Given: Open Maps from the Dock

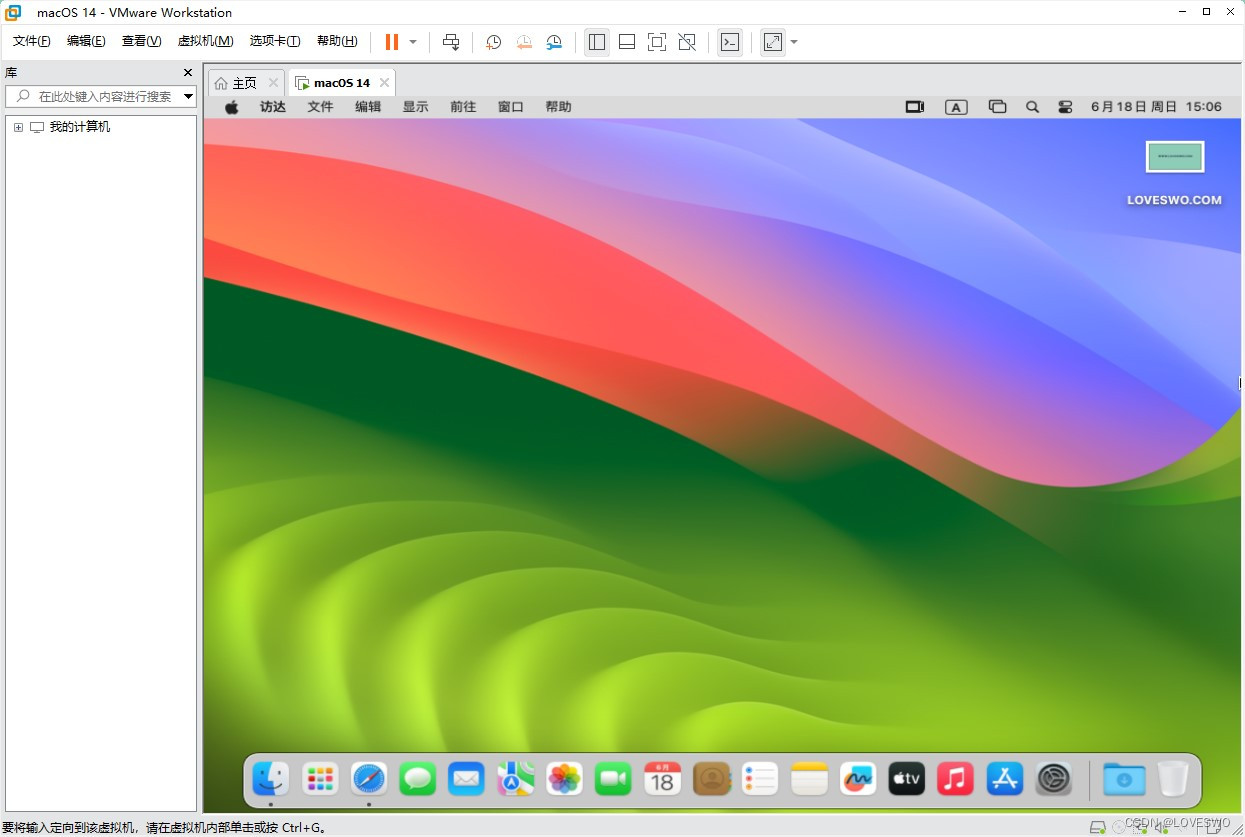Looking at the screenshot, I should pyautogui.click(x=516, y=778).
